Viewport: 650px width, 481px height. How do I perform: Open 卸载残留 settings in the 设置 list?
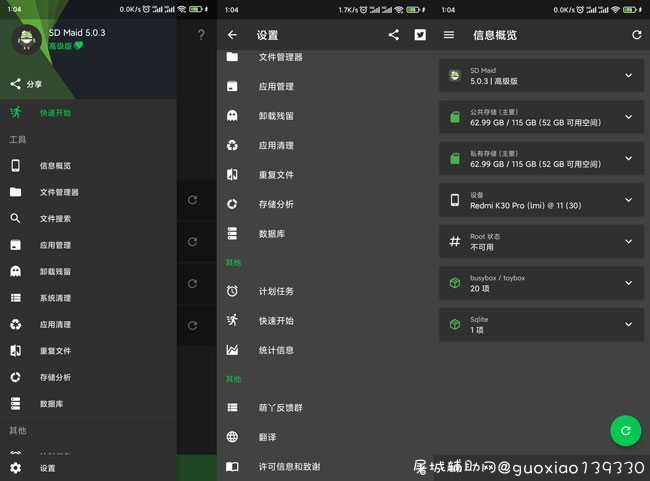(325, 116)
